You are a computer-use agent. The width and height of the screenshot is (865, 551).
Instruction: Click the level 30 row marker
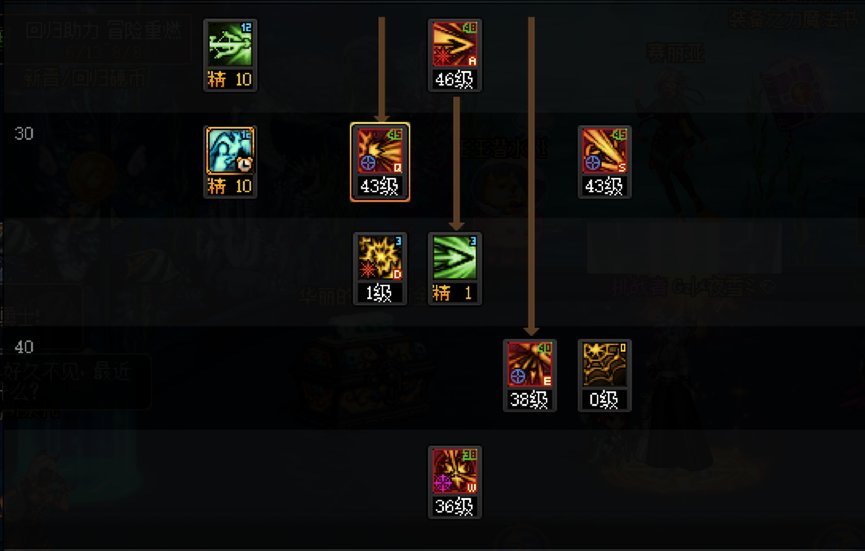[24, 133]
